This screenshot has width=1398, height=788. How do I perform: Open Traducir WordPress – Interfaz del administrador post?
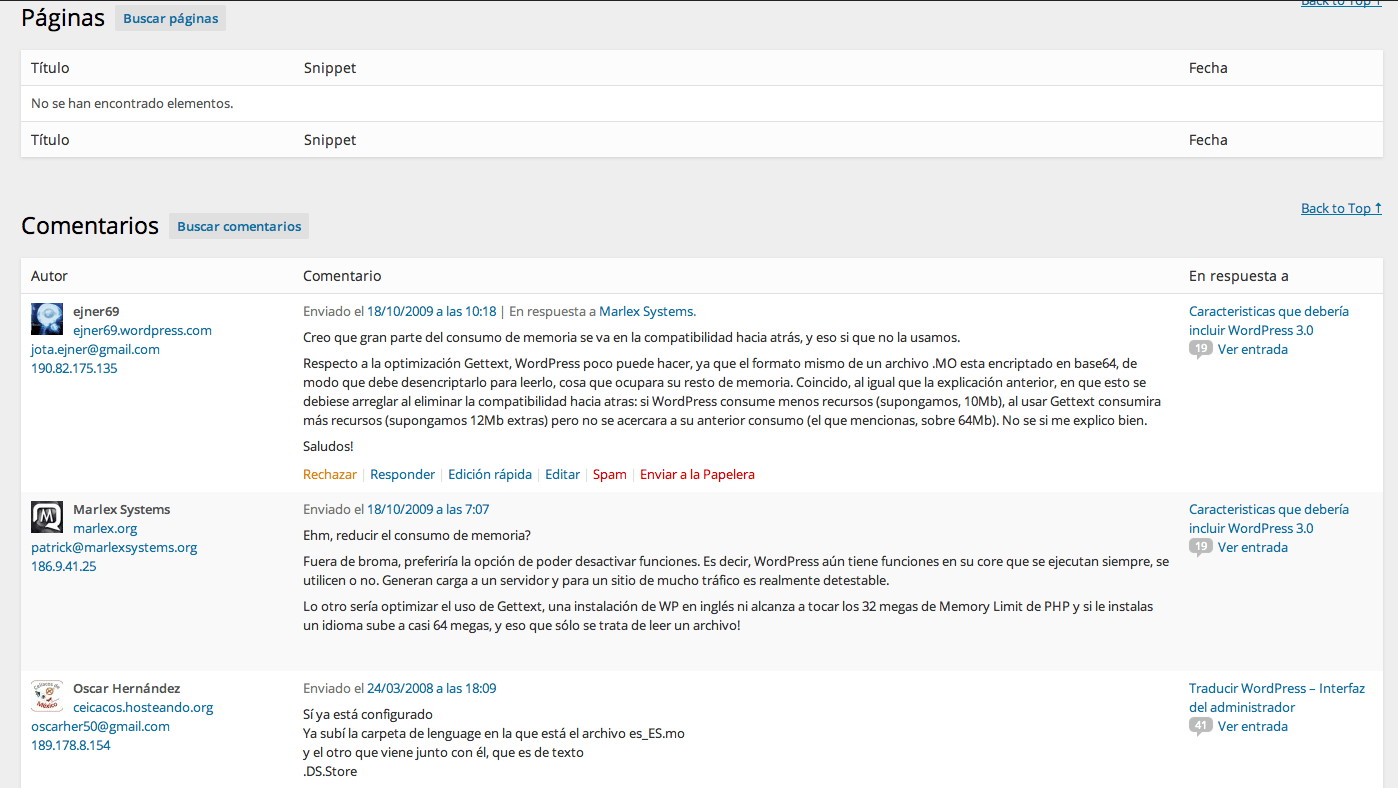click(1276, 697)
